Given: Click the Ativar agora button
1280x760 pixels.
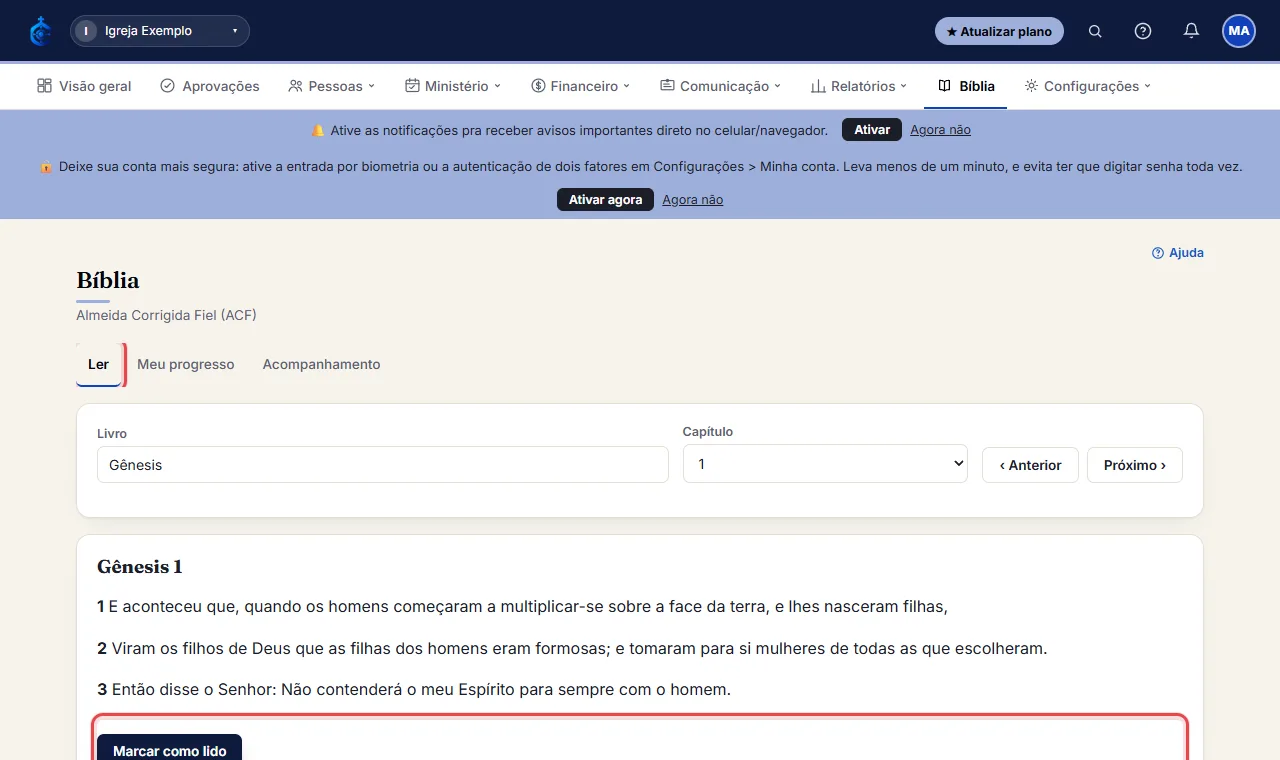Looking at the screenshot, I should [x=605, y=200].
